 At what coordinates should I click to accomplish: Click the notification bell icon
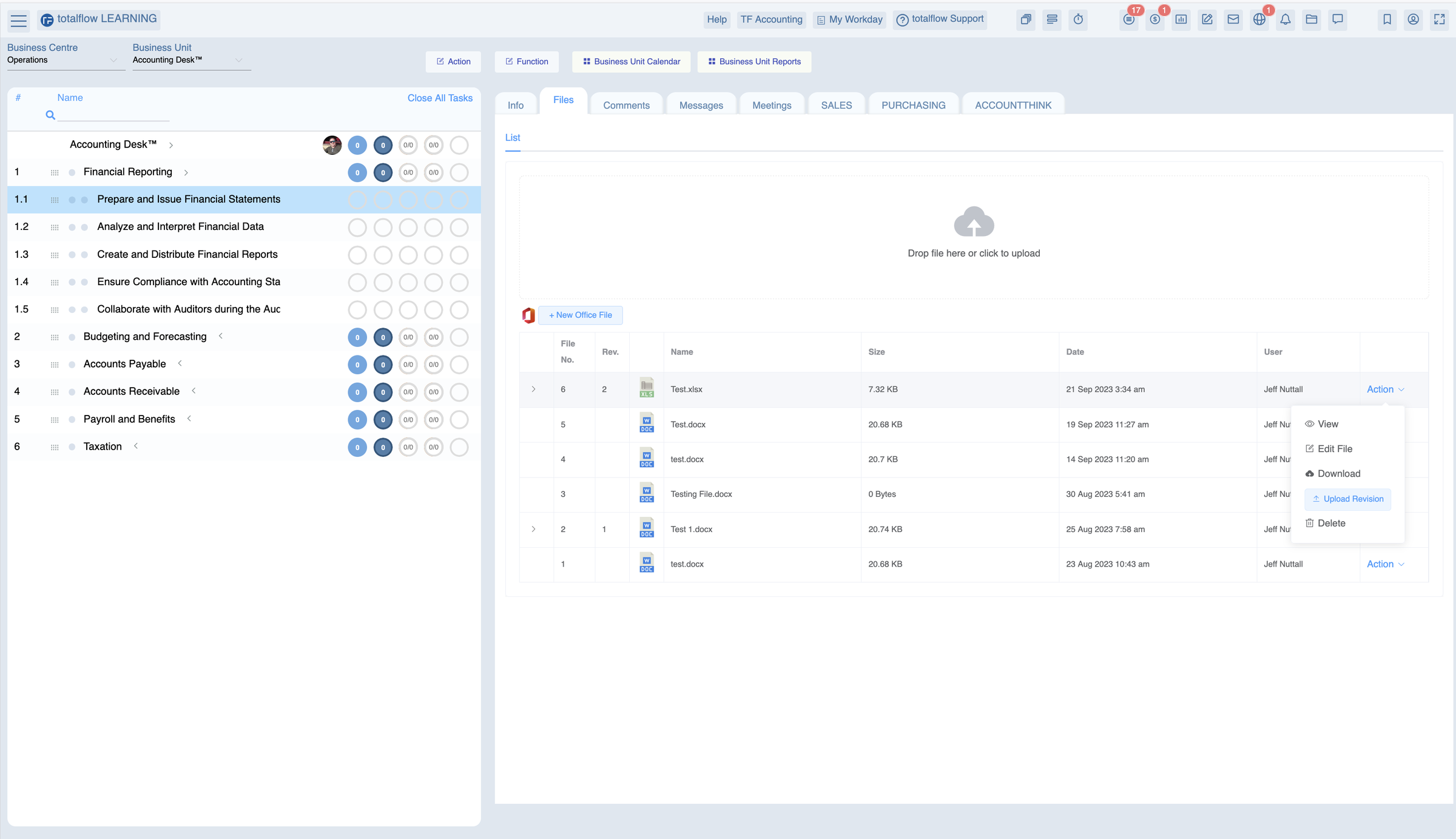(1285, 19)
